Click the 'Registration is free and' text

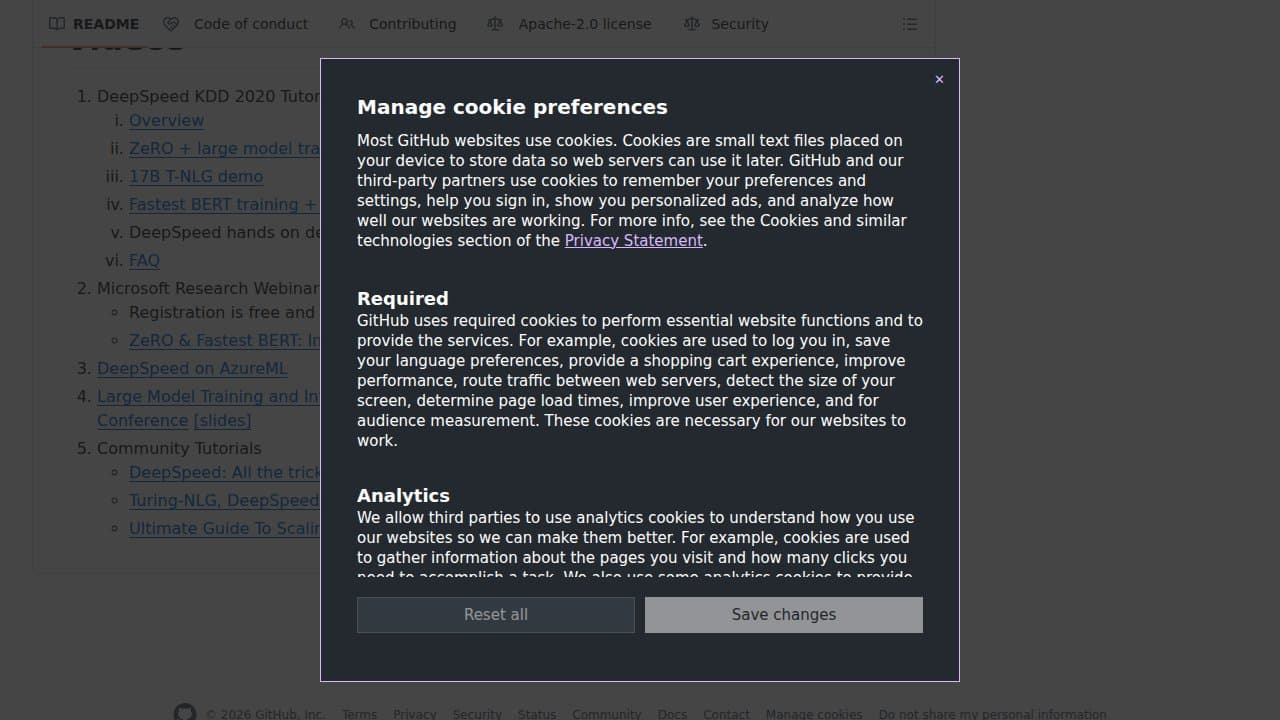[222, 313]
